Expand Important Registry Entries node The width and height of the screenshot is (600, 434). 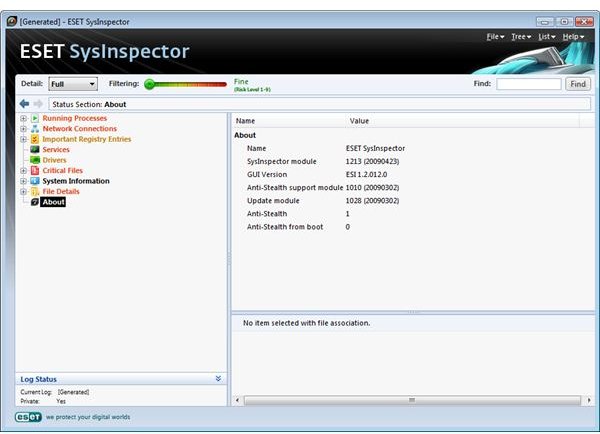pos(23,139)
